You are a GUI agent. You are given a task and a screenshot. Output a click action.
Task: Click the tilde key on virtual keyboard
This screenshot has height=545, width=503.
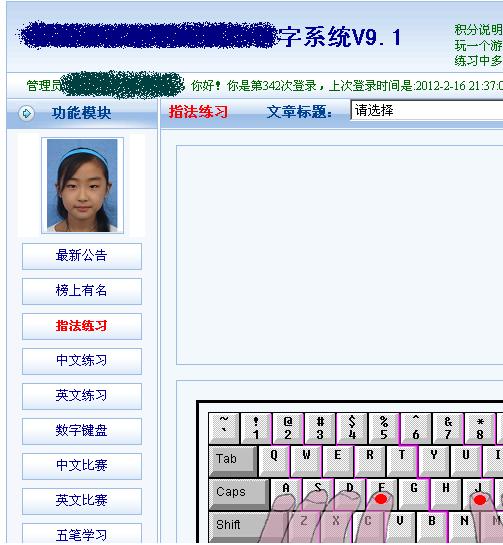point(224,428)
